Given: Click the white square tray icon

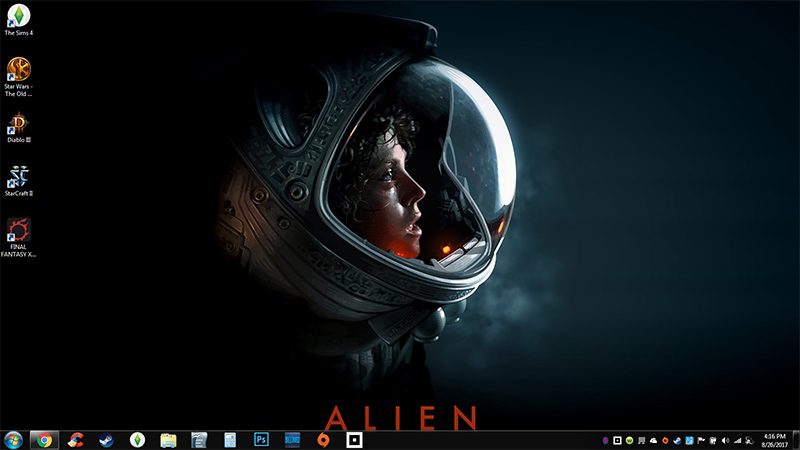Looking at the screenshot, I should click(x=617, y=440).
